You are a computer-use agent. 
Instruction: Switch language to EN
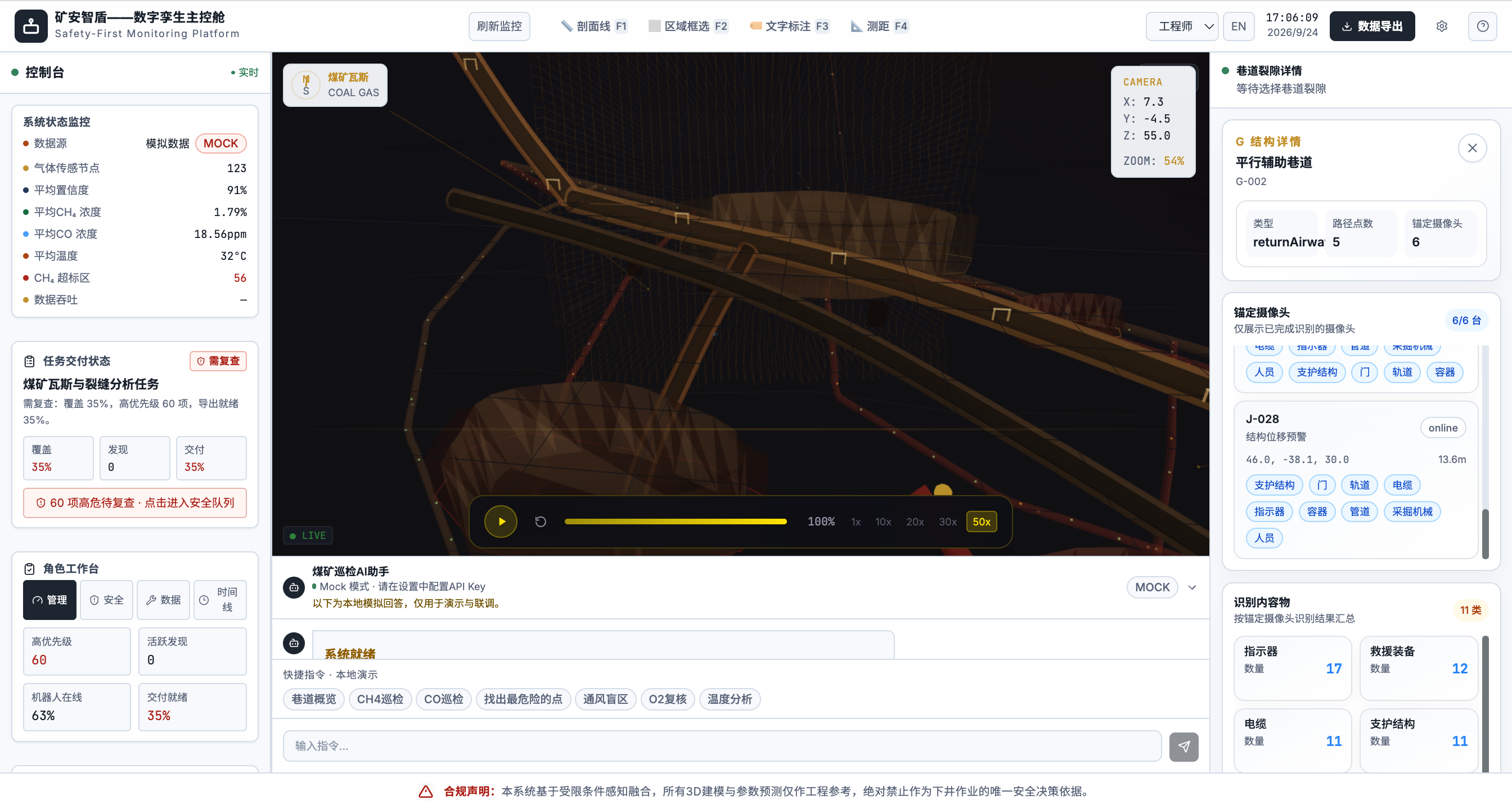coord(1238,26)
